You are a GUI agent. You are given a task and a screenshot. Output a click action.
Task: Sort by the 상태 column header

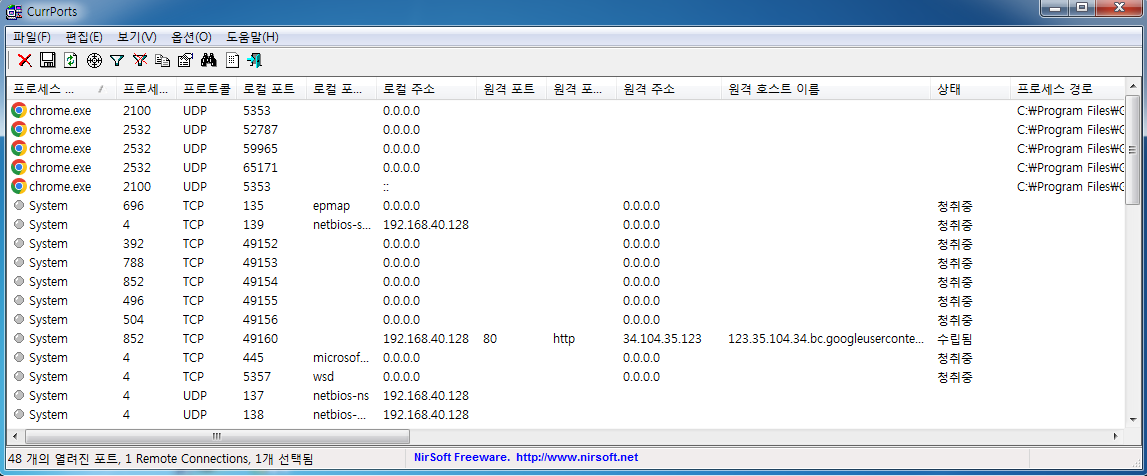[971, 89]
